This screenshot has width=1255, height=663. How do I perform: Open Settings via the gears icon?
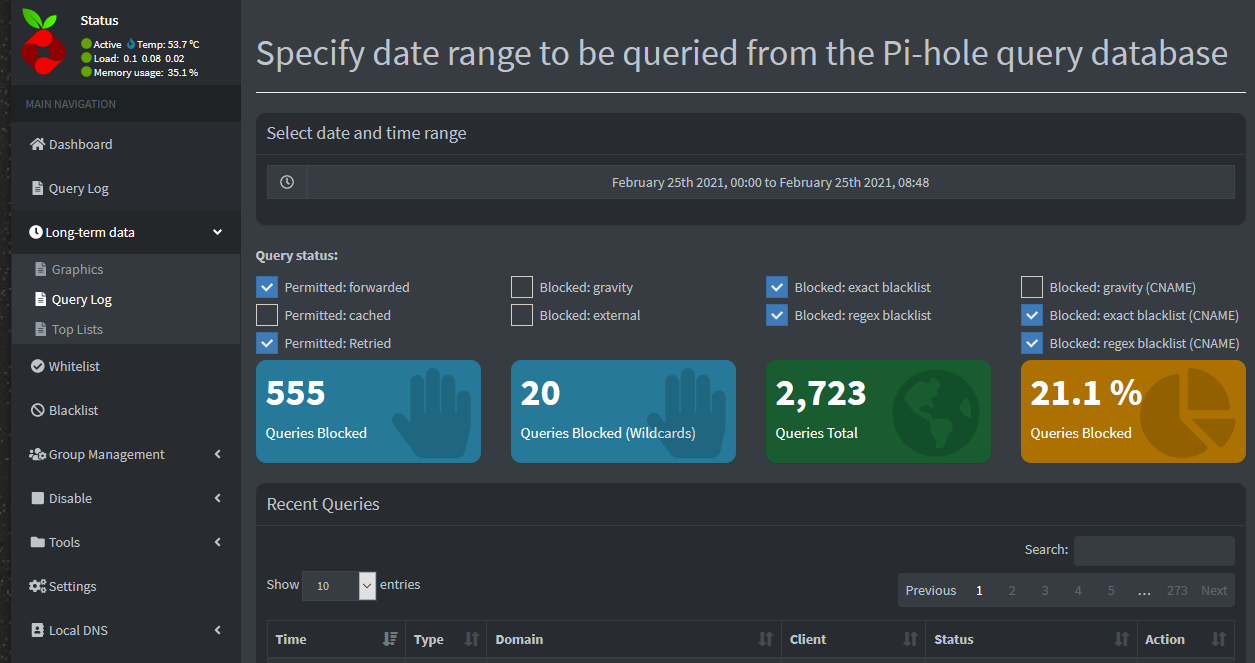click(x=40, y=586)
